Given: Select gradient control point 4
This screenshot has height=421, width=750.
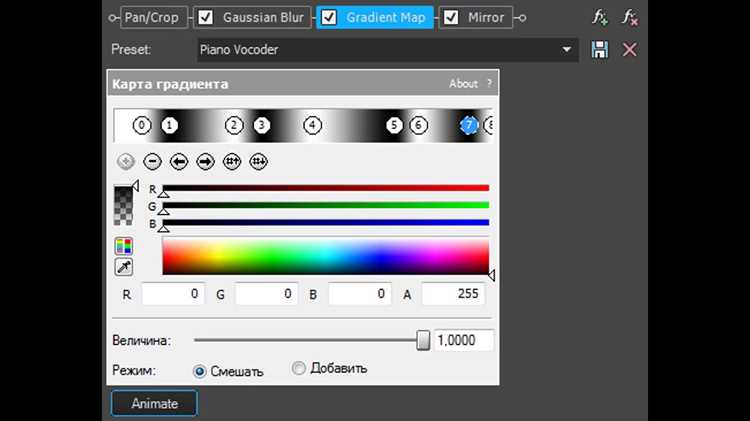Looking at the screenshot, I should coord(312,125).
